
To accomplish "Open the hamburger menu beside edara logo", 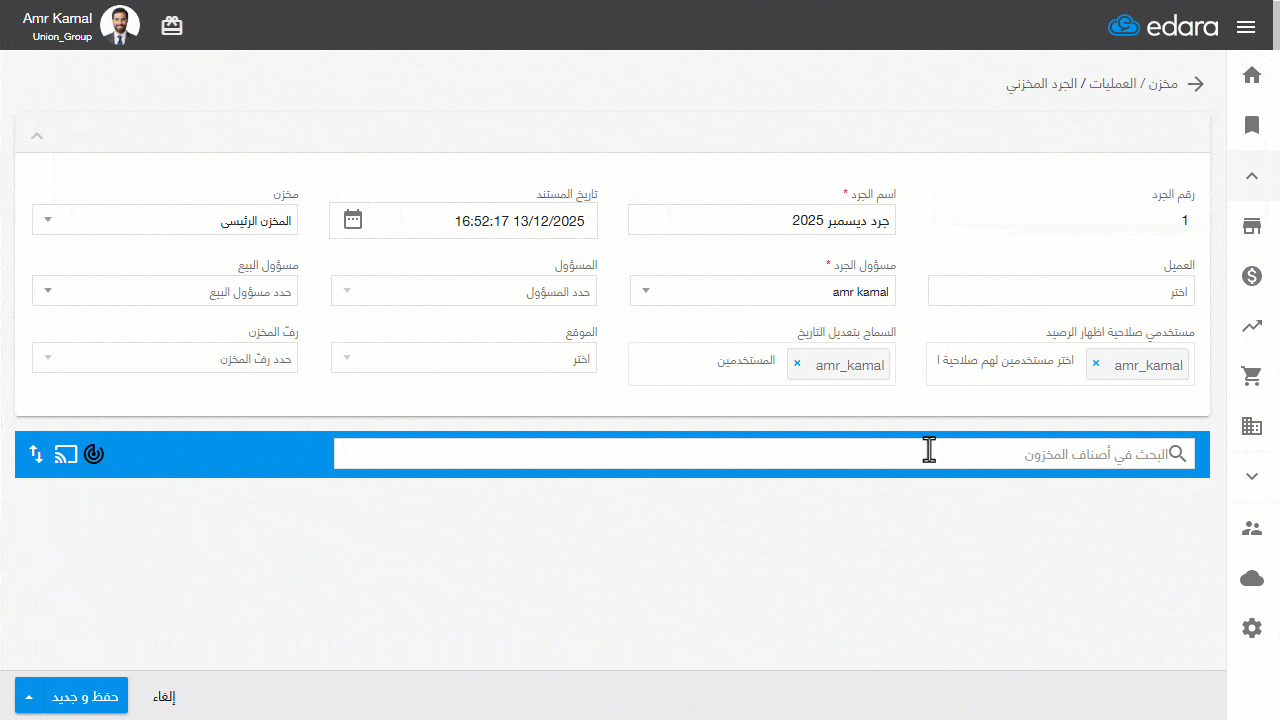I will (x=1246, y=27).
